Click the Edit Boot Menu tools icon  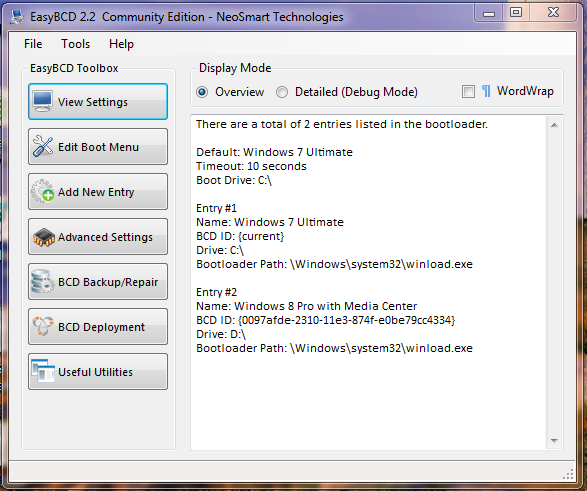(x=42, y=146)
